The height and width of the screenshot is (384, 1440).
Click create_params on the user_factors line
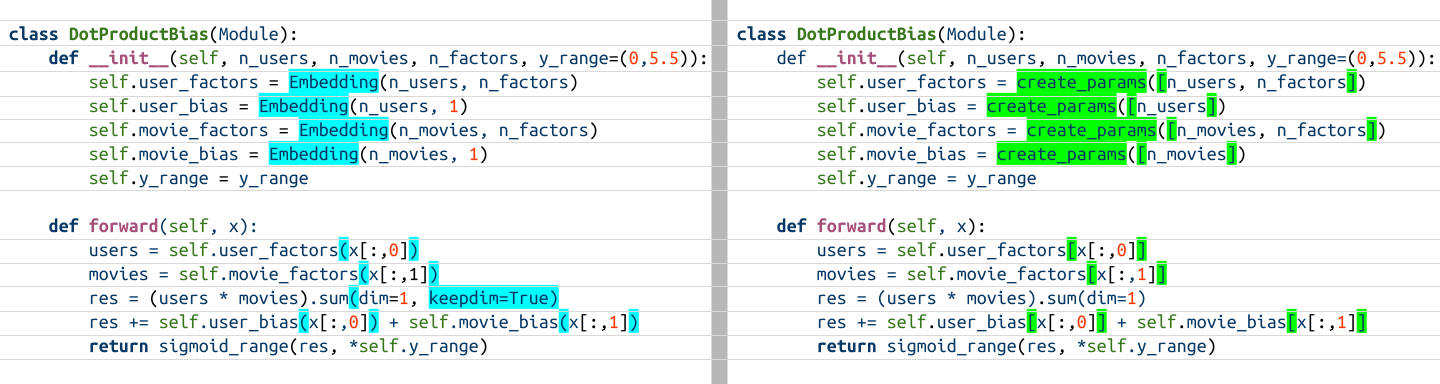1081,82
